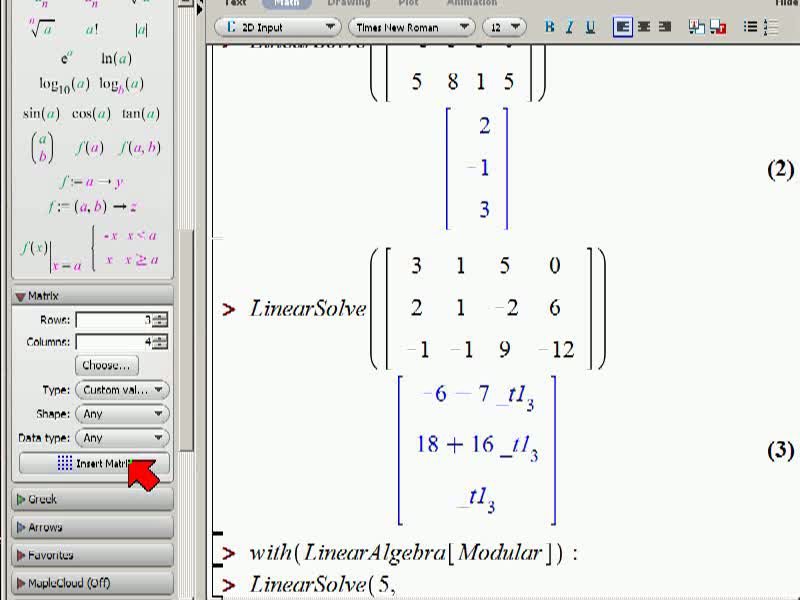
Task: Insert the binomial a over b template
Action: (42, 147)
